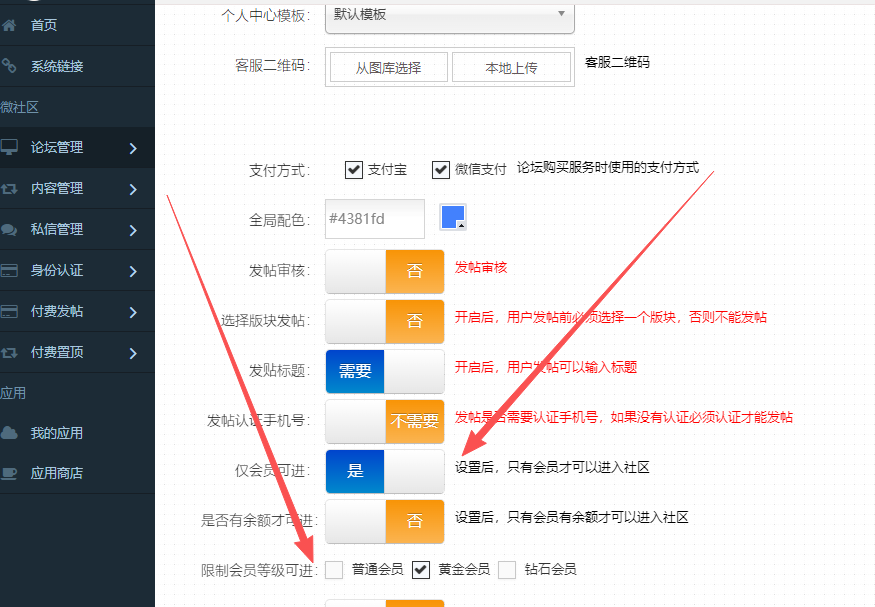This screenshot has height=607, width=875.
Task: Toggle the 发帖审核 switch
Action: pos(385,272)
